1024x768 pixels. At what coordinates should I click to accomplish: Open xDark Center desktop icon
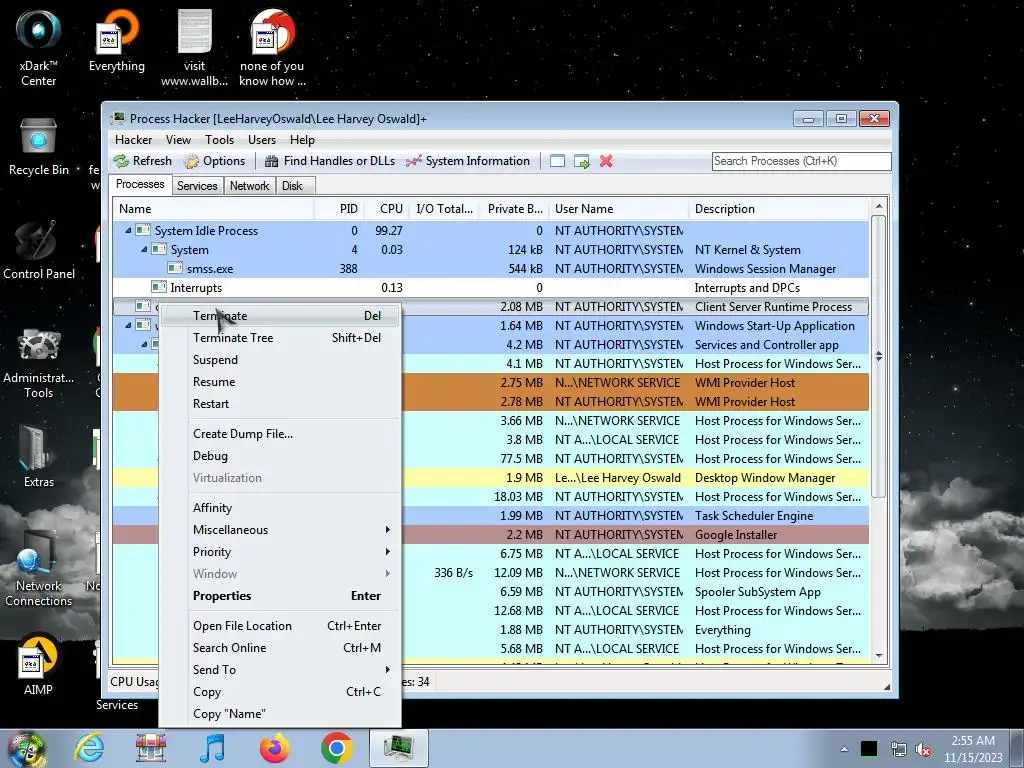coord(38,46)
